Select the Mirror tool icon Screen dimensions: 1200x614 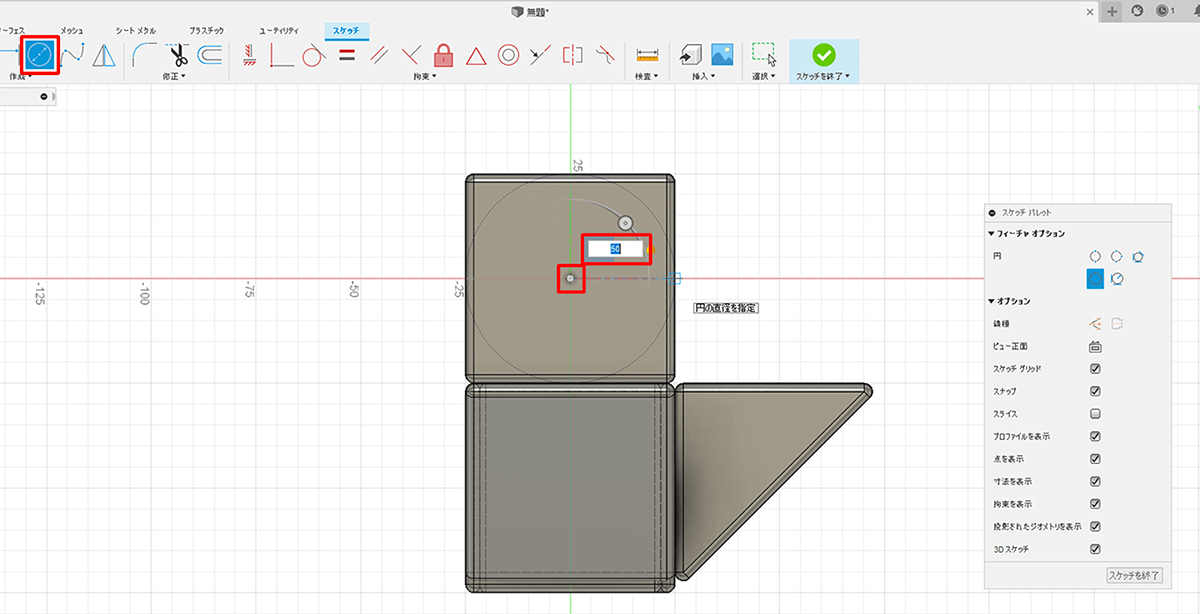pos(104,55)
